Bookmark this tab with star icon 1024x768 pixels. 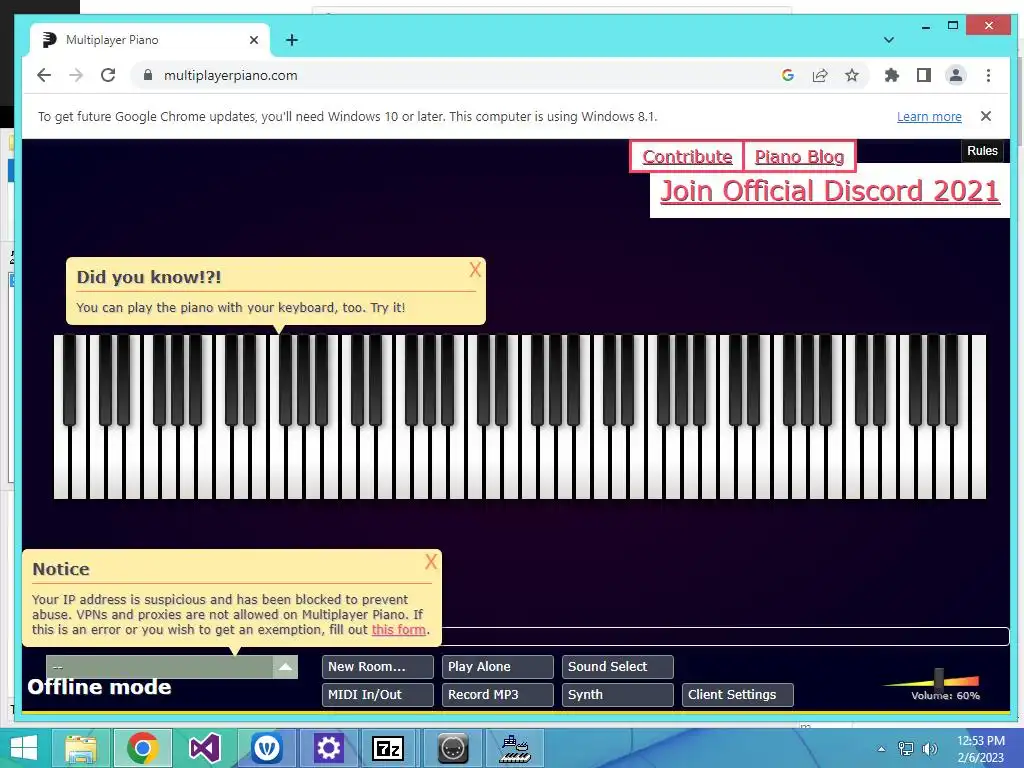852,75
